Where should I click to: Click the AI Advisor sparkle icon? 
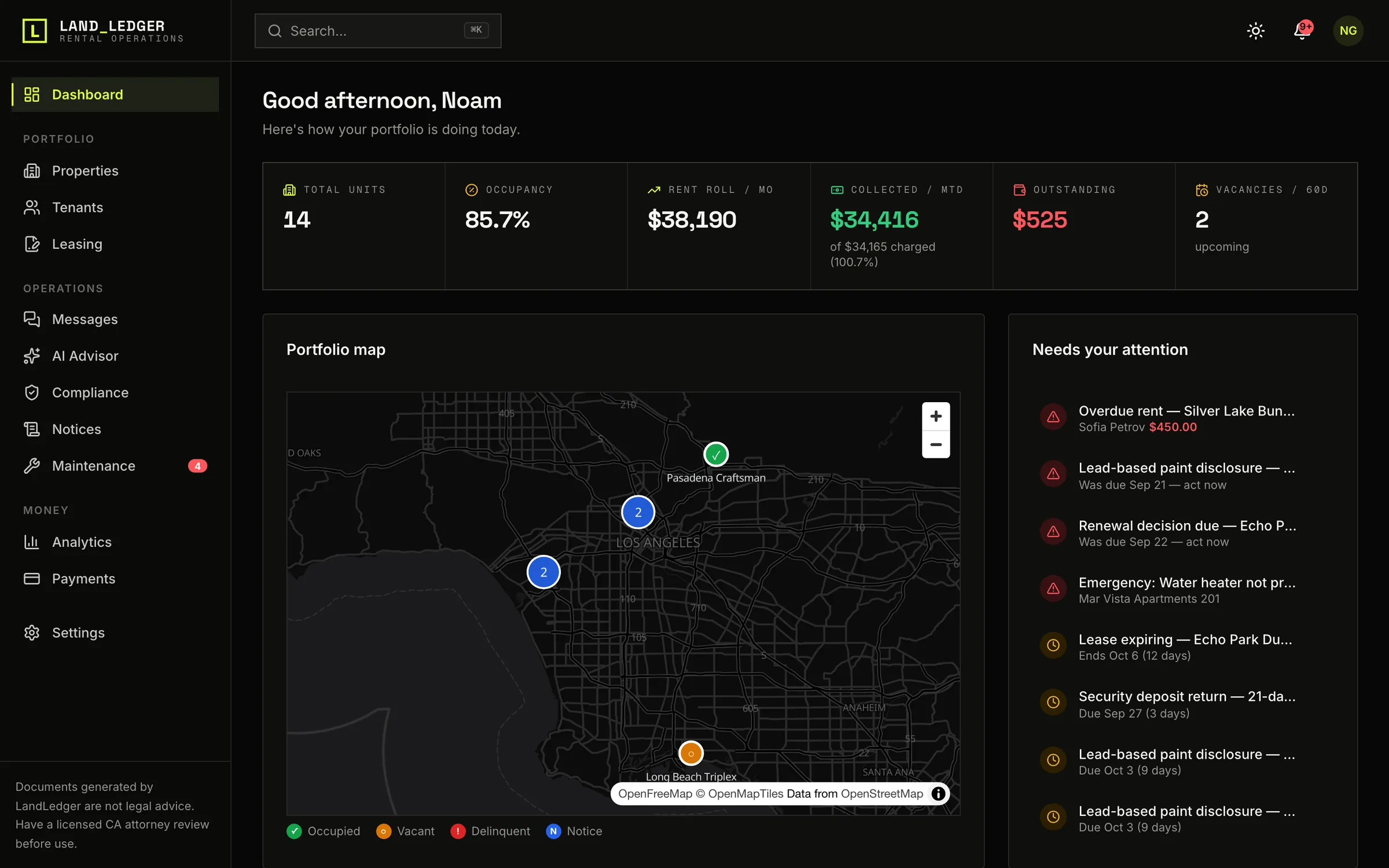coord(32,356)
